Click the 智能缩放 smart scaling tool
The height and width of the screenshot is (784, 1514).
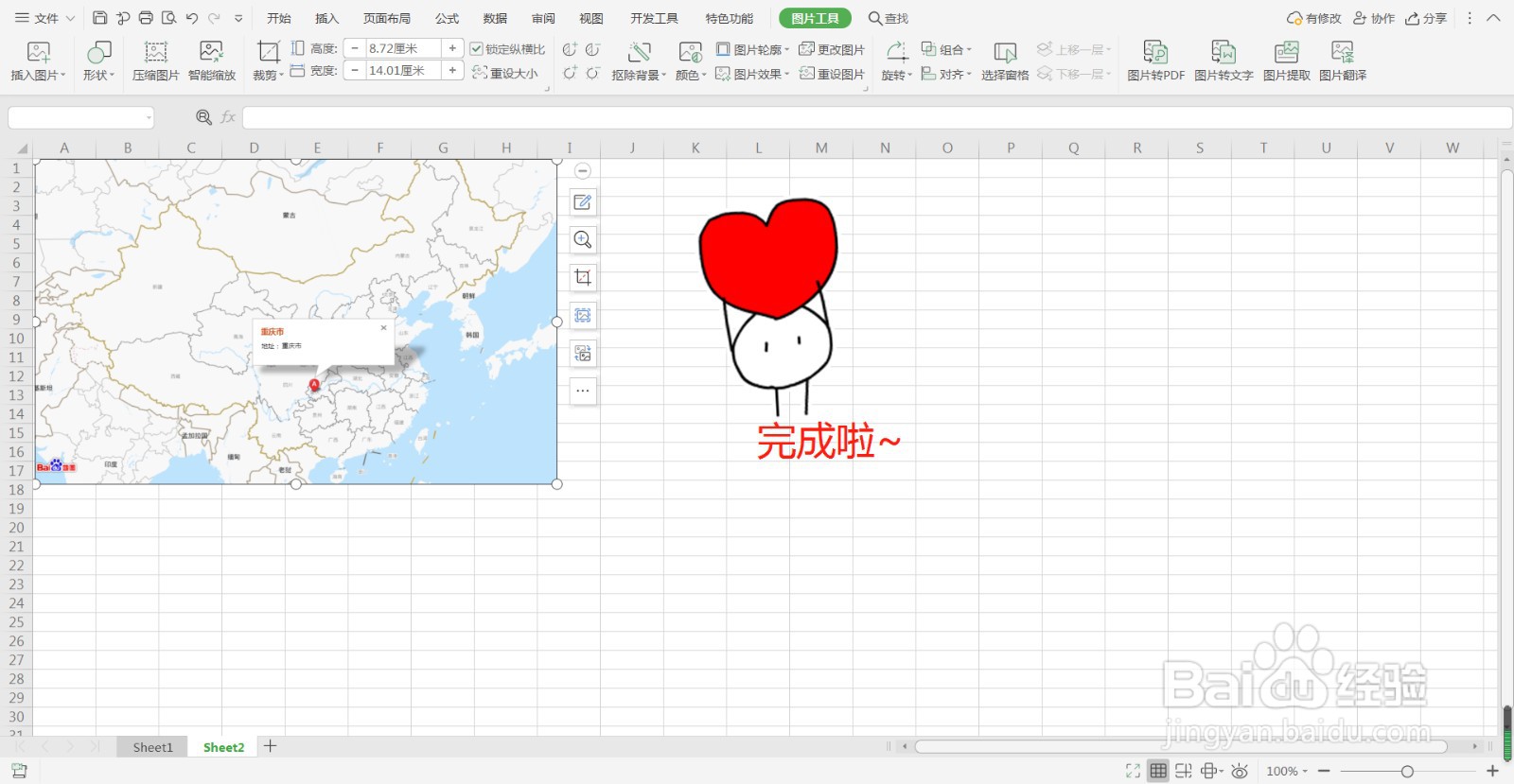[212, 61]
